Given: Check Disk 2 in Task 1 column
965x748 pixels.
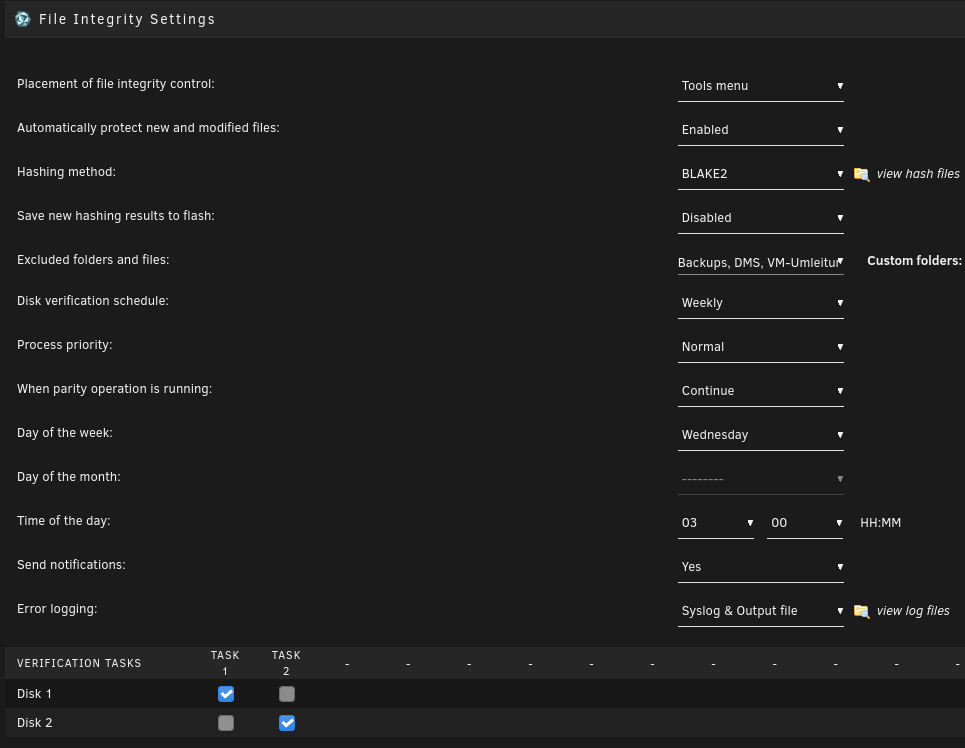Looking at the screenshot, I should pyautogui.click(x=226, y=723).
